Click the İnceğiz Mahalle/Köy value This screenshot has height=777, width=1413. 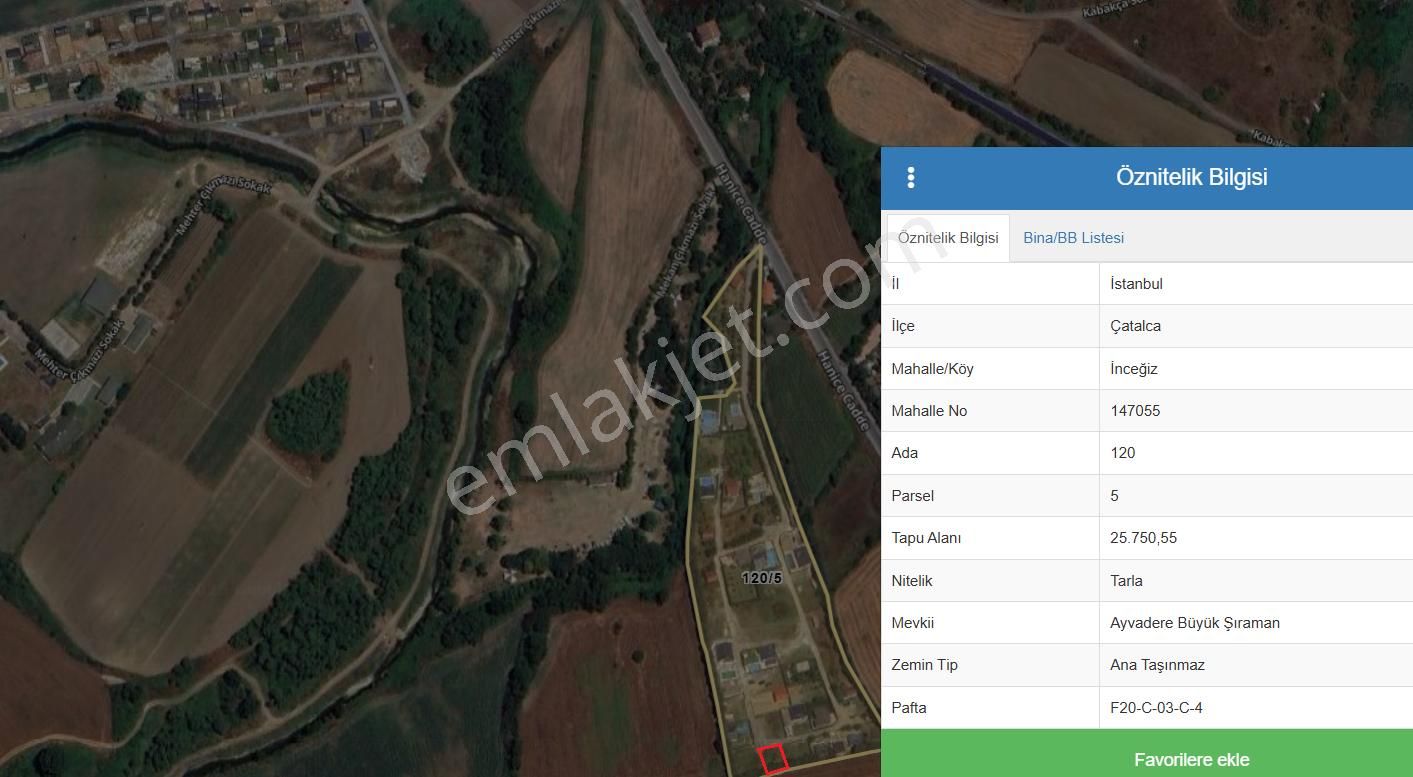coord(1131,368)
